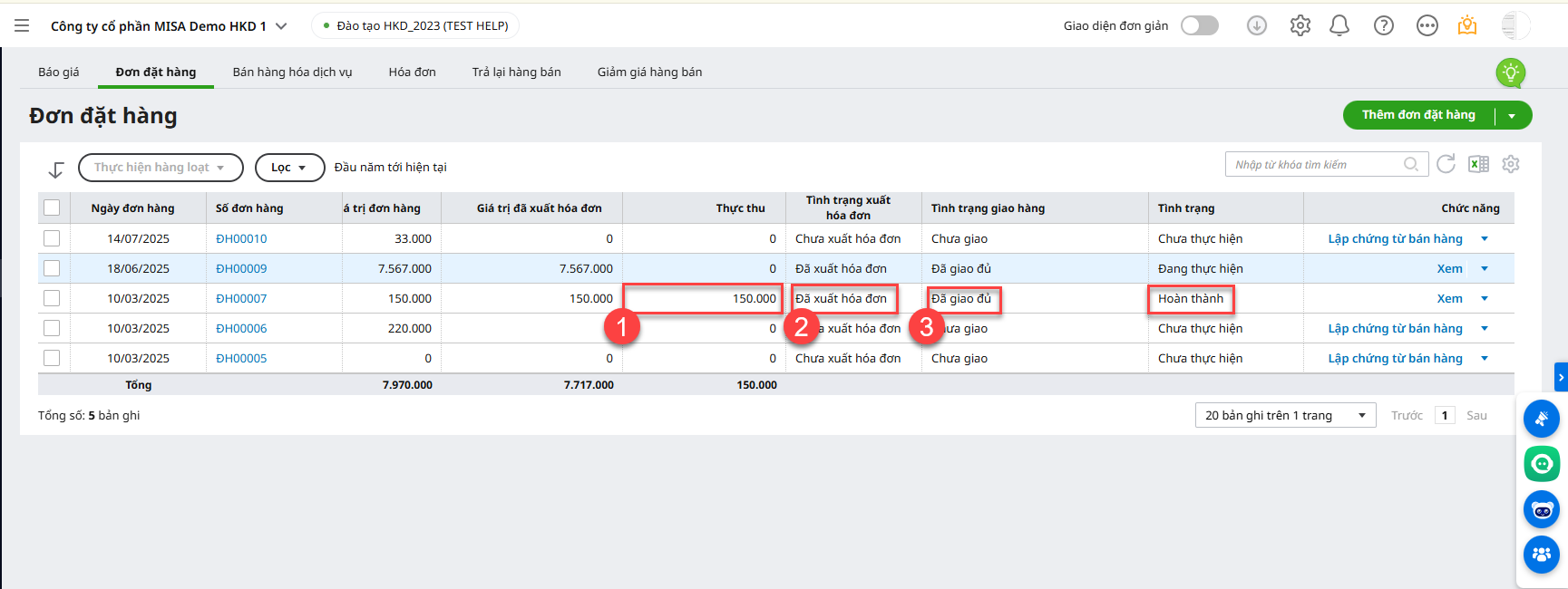The width and height of the screenshot is (1568, 589).
Task: Expand the Thêm đơn đặt hàng arrow
Action: (x=1512, y=116)
